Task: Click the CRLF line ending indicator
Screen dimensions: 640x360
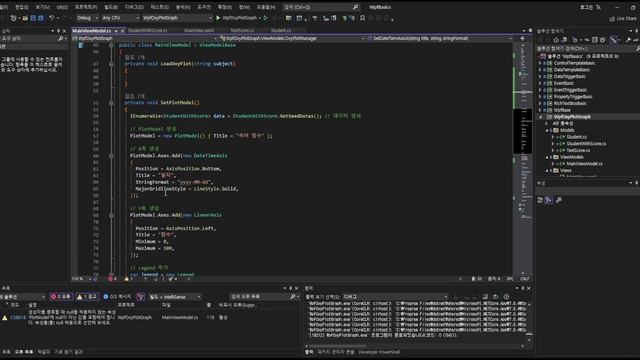Action: click(524, 279)
